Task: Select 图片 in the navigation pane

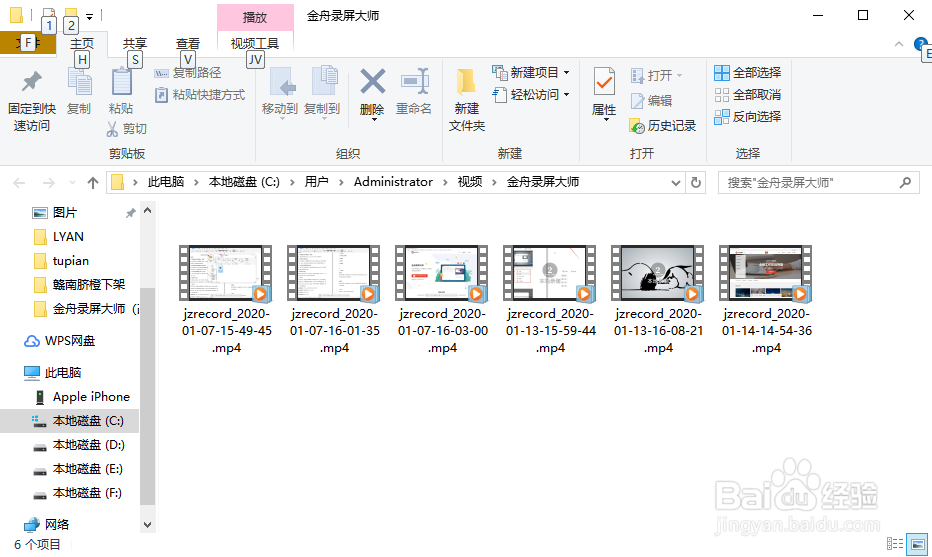Action: click(x=64, y=213)
